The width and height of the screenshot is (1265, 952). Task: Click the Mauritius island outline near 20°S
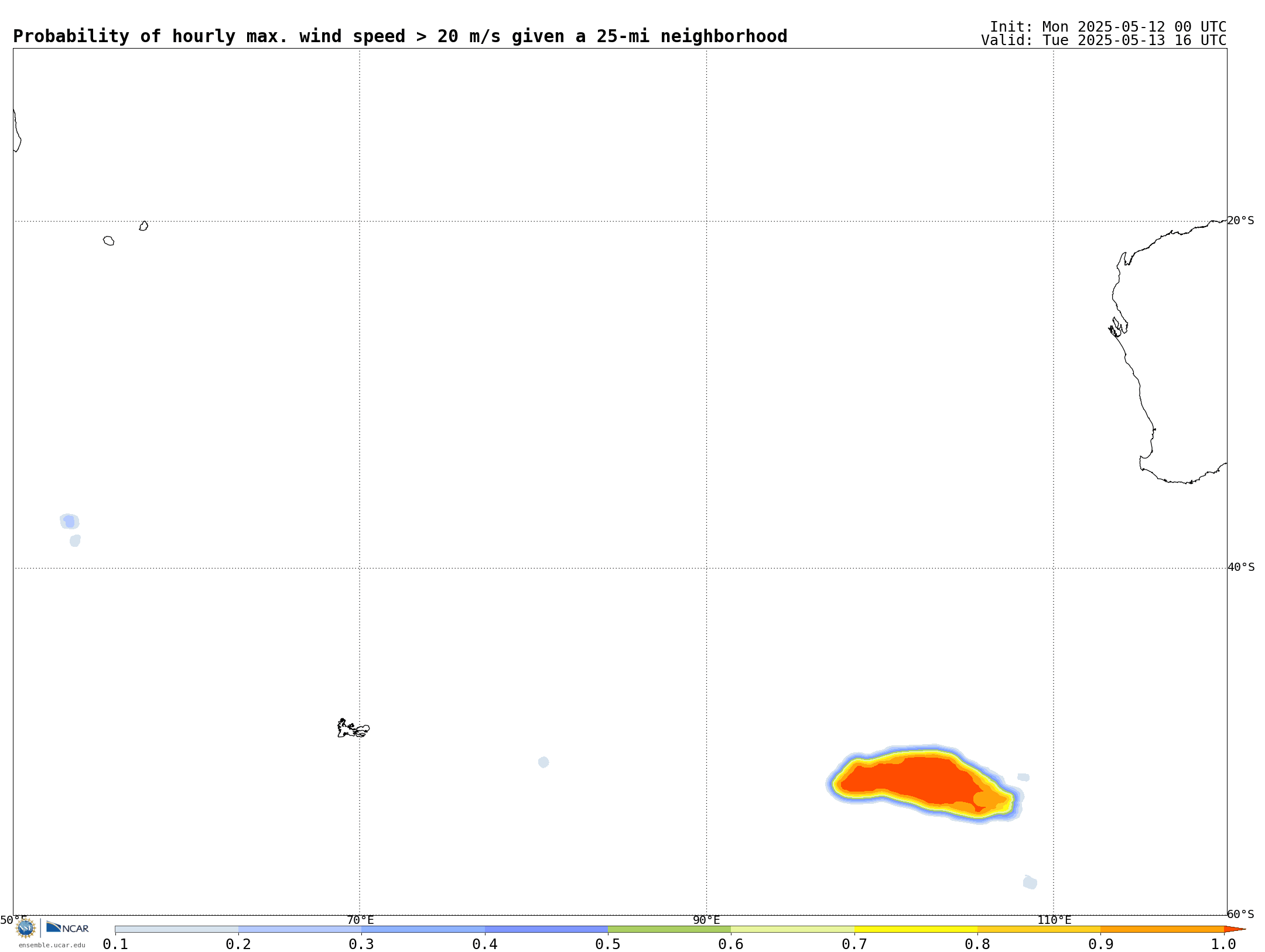(x=143, y=226)
